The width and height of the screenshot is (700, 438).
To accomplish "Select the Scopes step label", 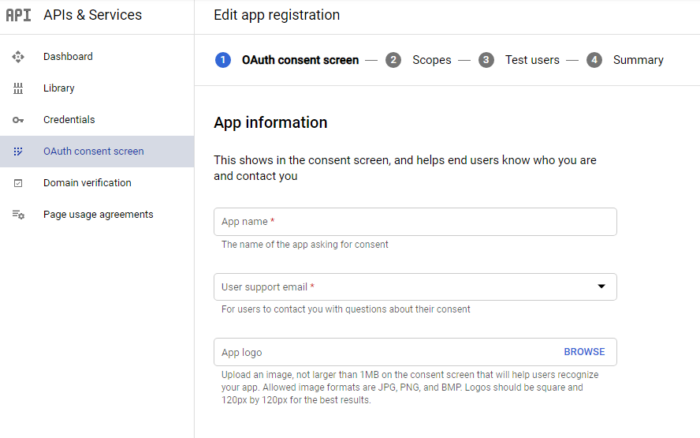I will pyautogui.click(x=432, y=60).
